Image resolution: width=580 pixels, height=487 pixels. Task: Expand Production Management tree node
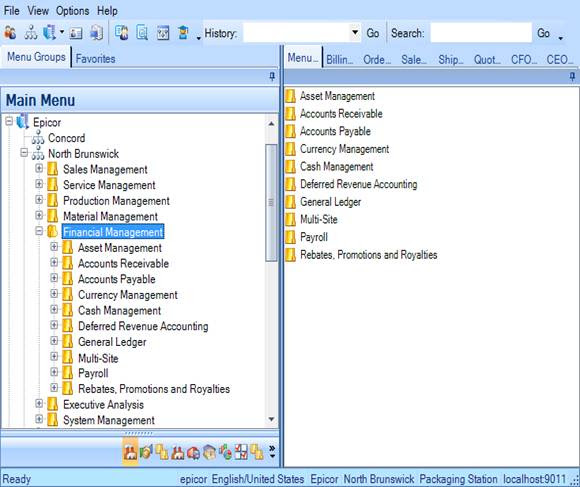pos(39,200)
